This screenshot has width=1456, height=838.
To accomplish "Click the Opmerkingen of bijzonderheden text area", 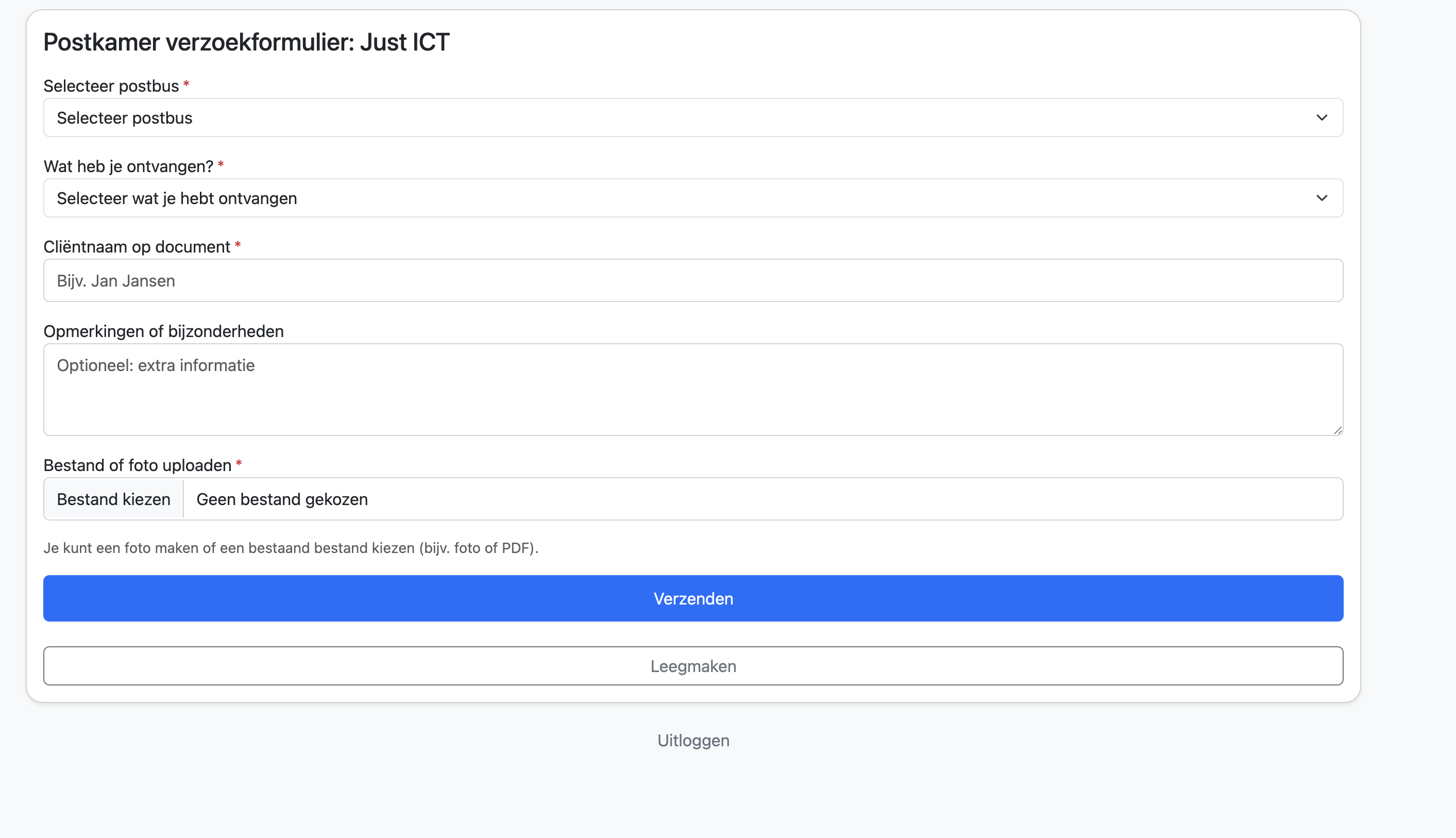I will click(693, 390).
